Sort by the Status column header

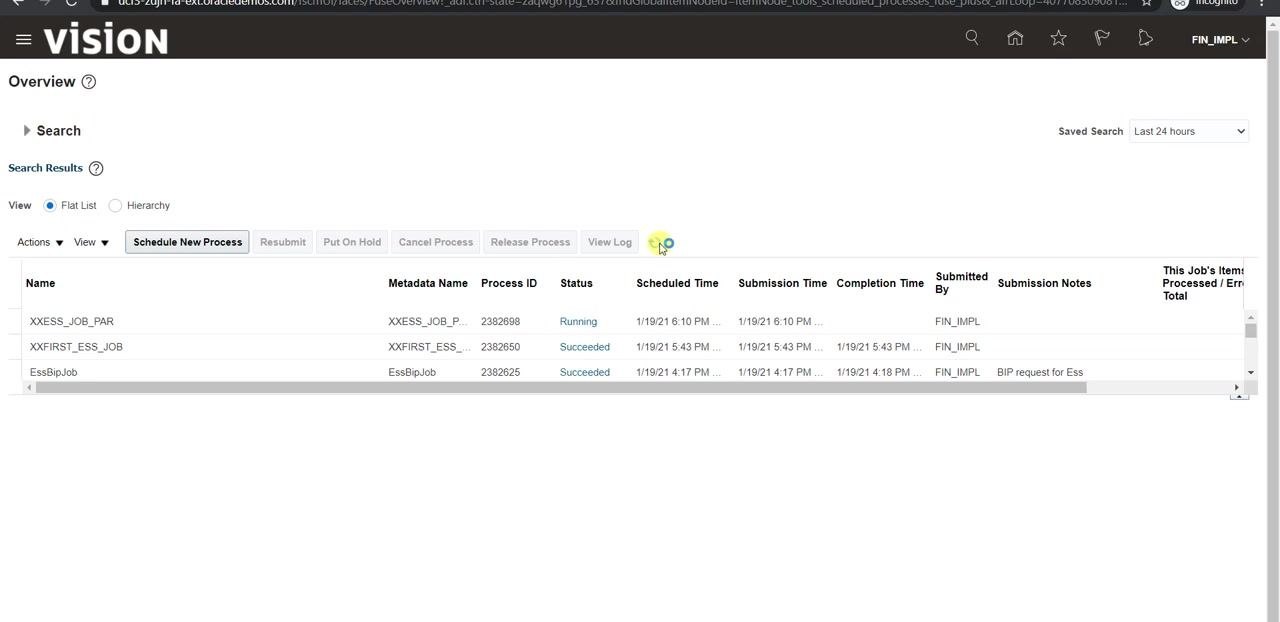point(576,283)
